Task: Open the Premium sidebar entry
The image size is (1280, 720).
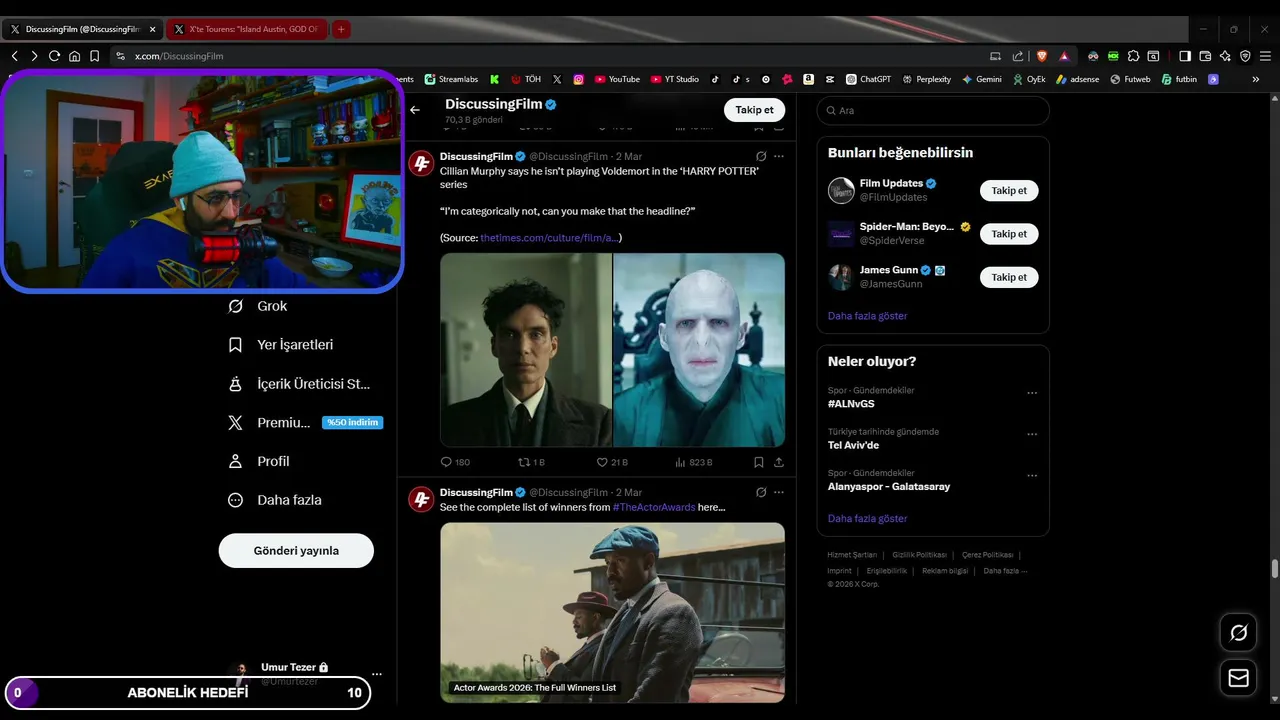Action: pos(305,423)
